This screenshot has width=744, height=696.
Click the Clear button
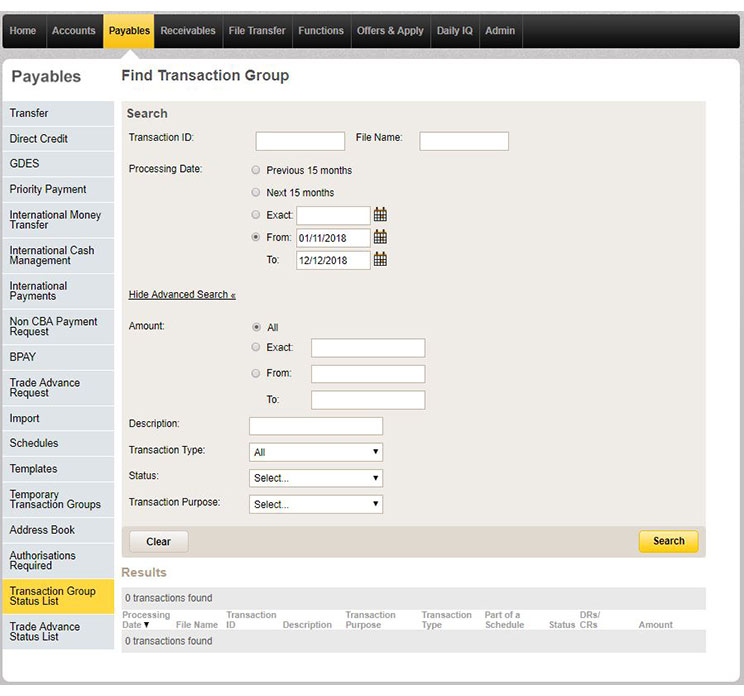pos(158,541)
